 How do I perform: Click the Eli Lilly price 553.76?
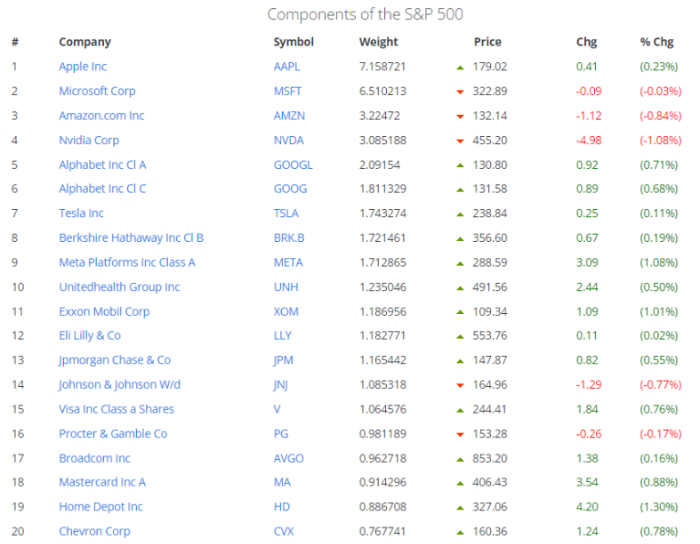490,336
